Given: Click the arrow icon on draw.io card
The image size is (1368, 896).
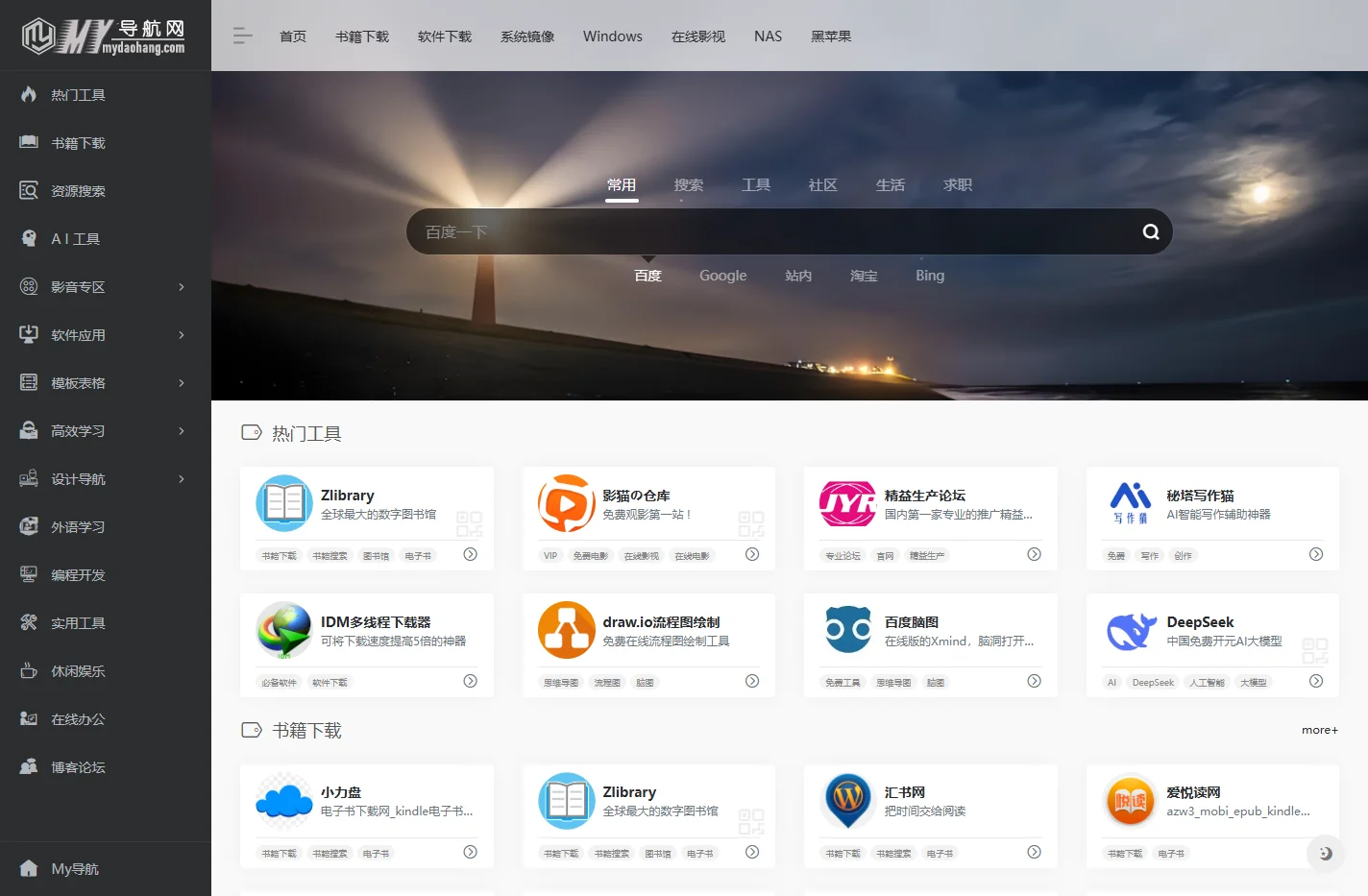Looking at the screenshot, I should click(752, 681).
